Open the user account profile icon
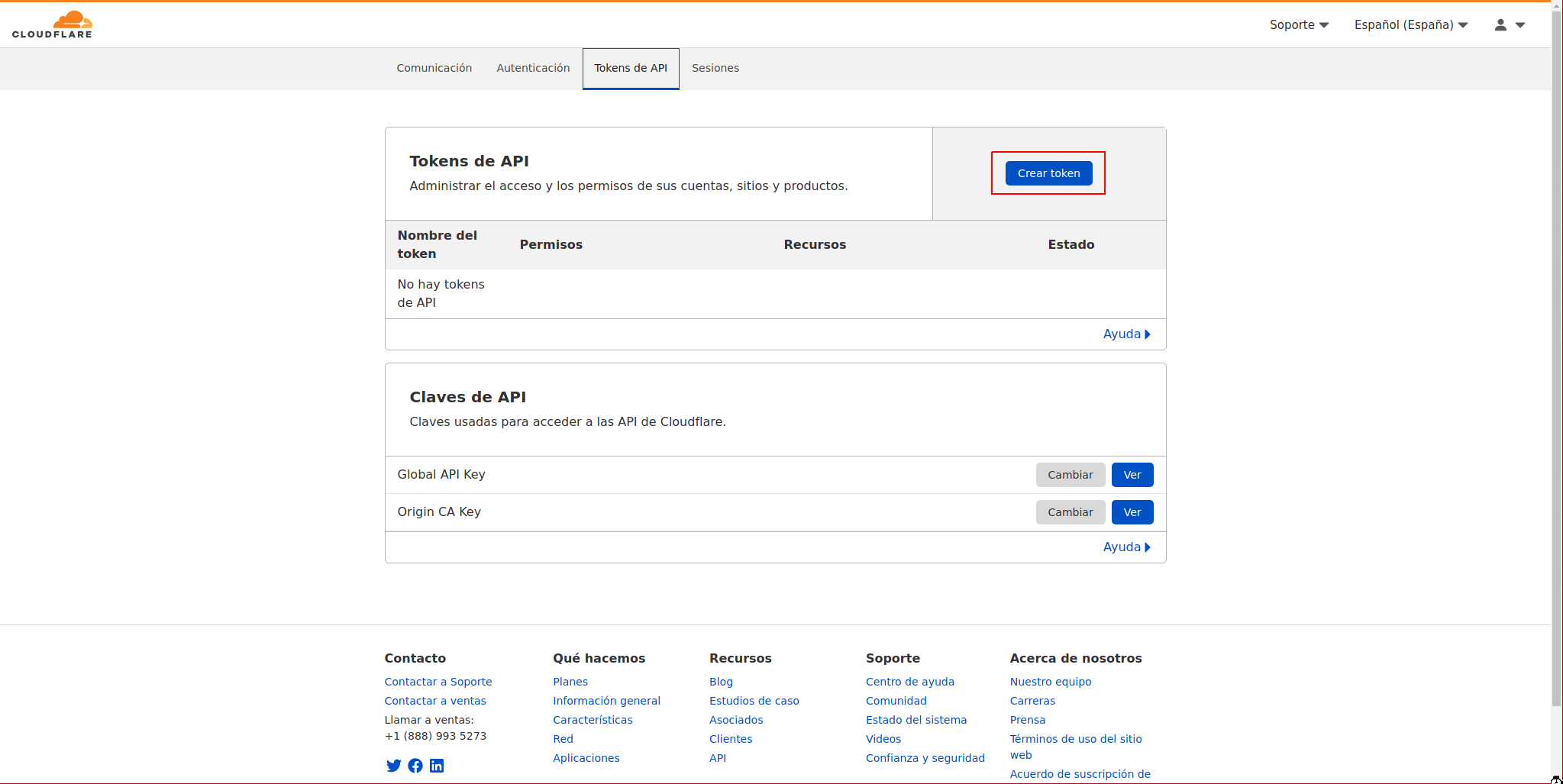 pyautogui.click(x=1500, y=25)
